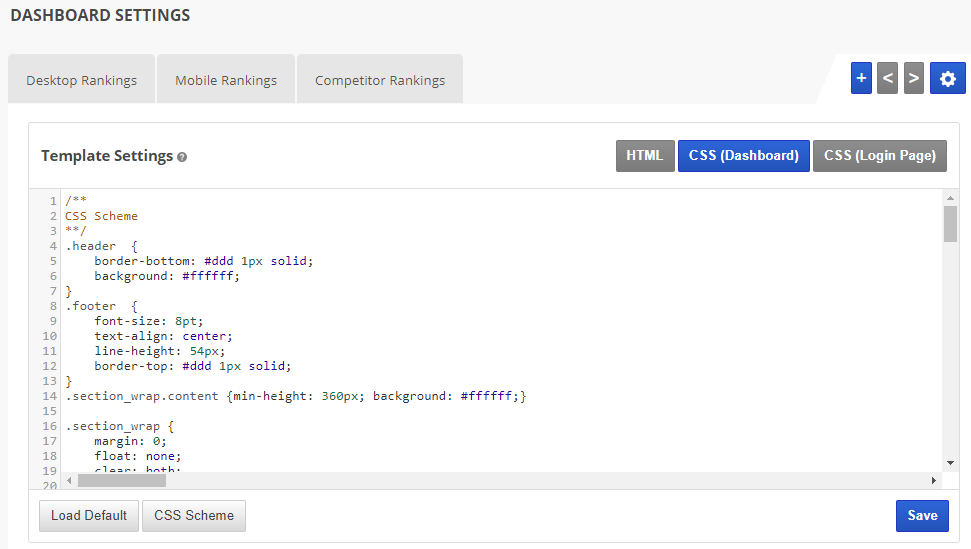Click the right arrow icon button
This screenshot has height=549, width=971.
(x=913, y=78)
